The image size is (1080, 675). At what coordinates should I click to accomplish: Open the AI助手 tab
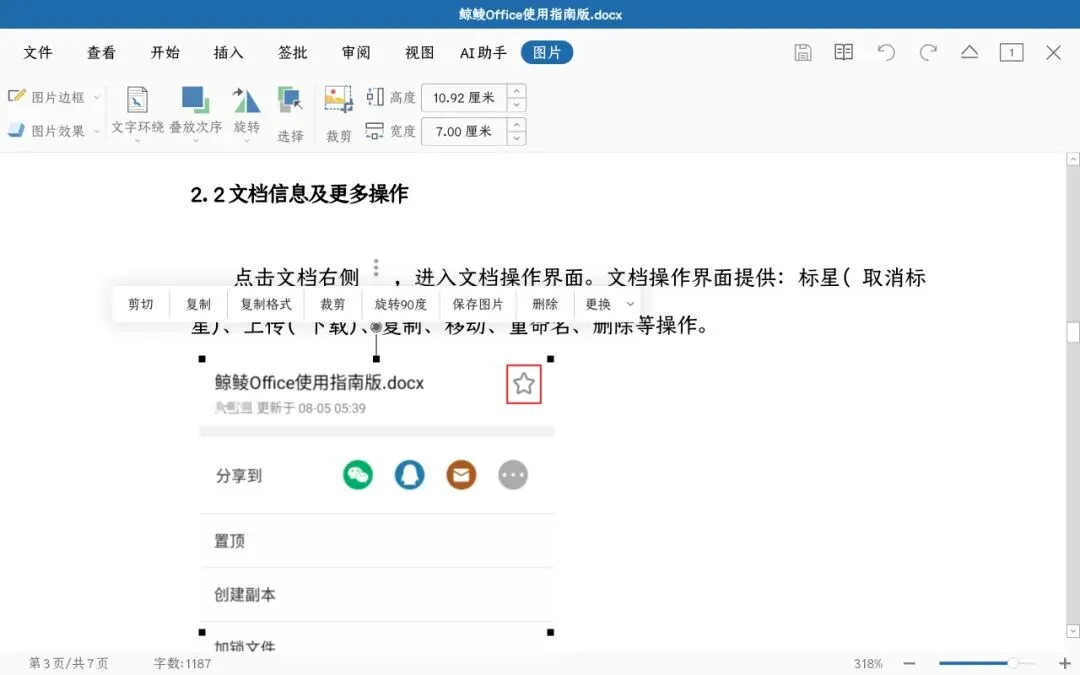(x=483, y=52)
